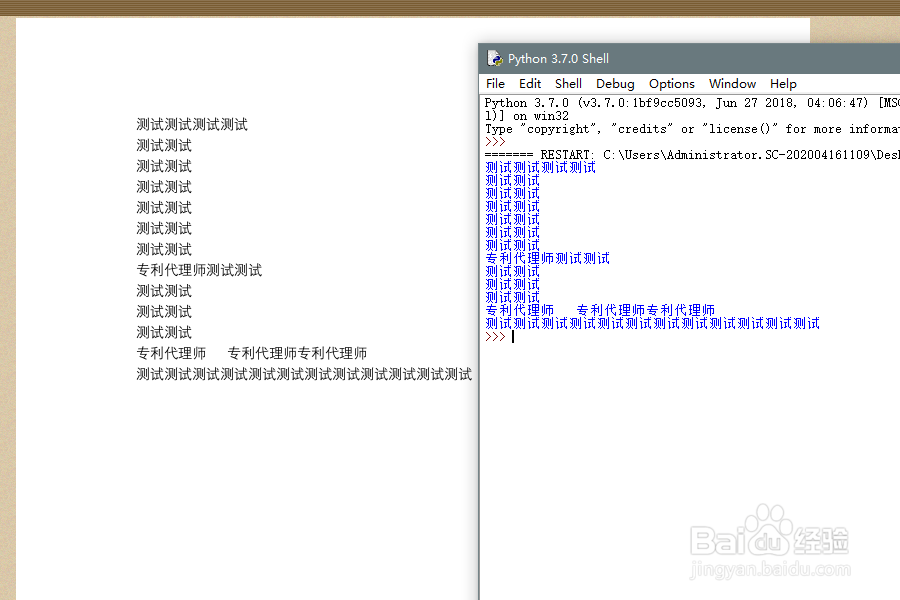The height and width of the screenshot is (600, 900).
Task: Open the Debug menu
Action: tap(615, 84)
